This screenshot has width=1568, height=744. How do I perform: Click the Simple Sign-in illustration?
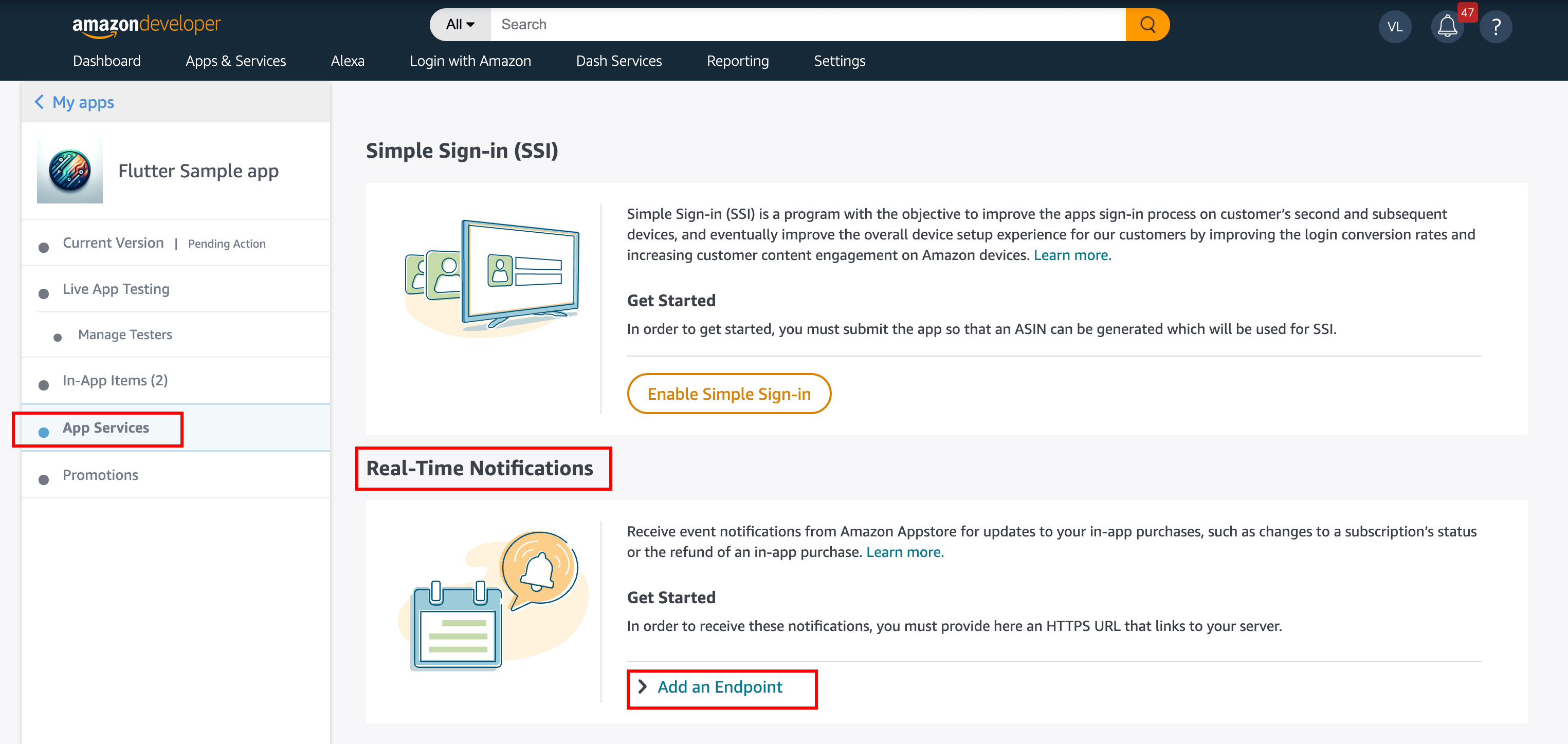pos(493,277)
